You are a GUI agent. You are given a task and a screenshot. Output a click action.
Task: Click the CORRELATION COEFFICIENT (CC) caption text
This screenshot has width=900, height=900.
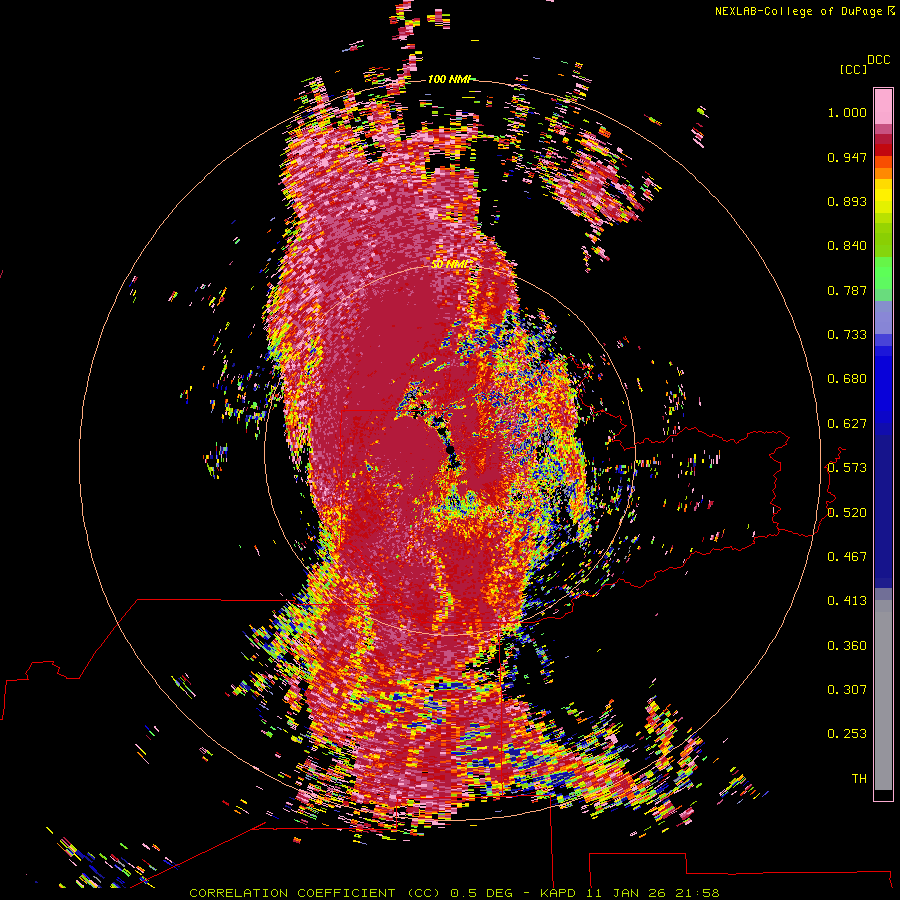(x=315, y=893)
